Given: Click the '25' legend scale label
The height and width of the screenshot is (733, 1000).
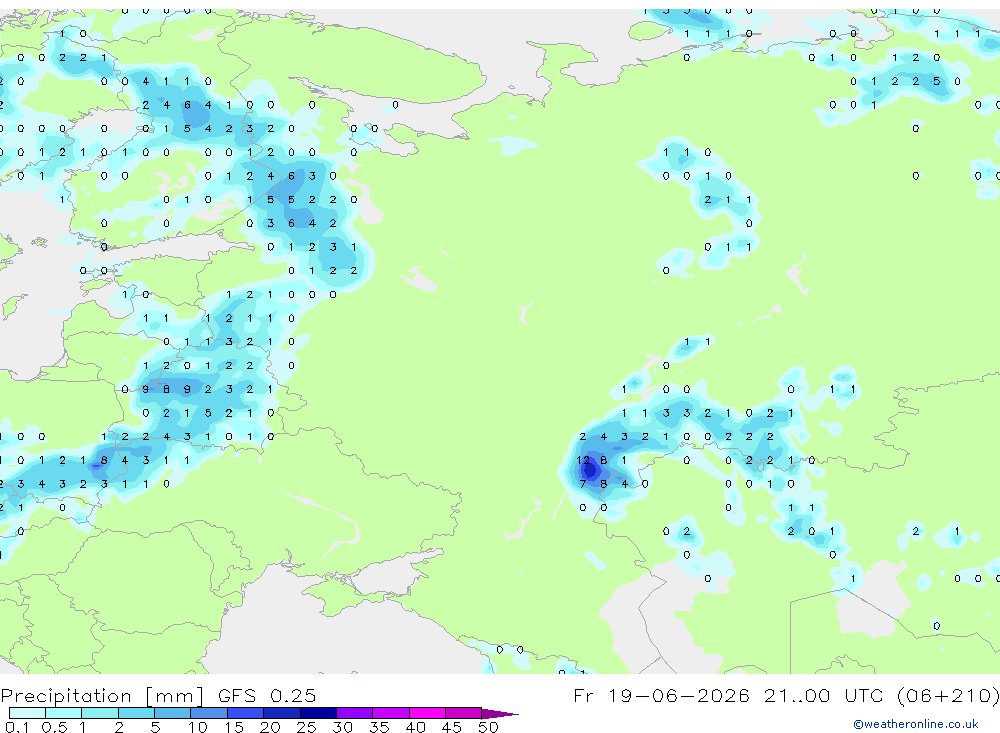Looking at the screenshot, I should tap(306, 727).
